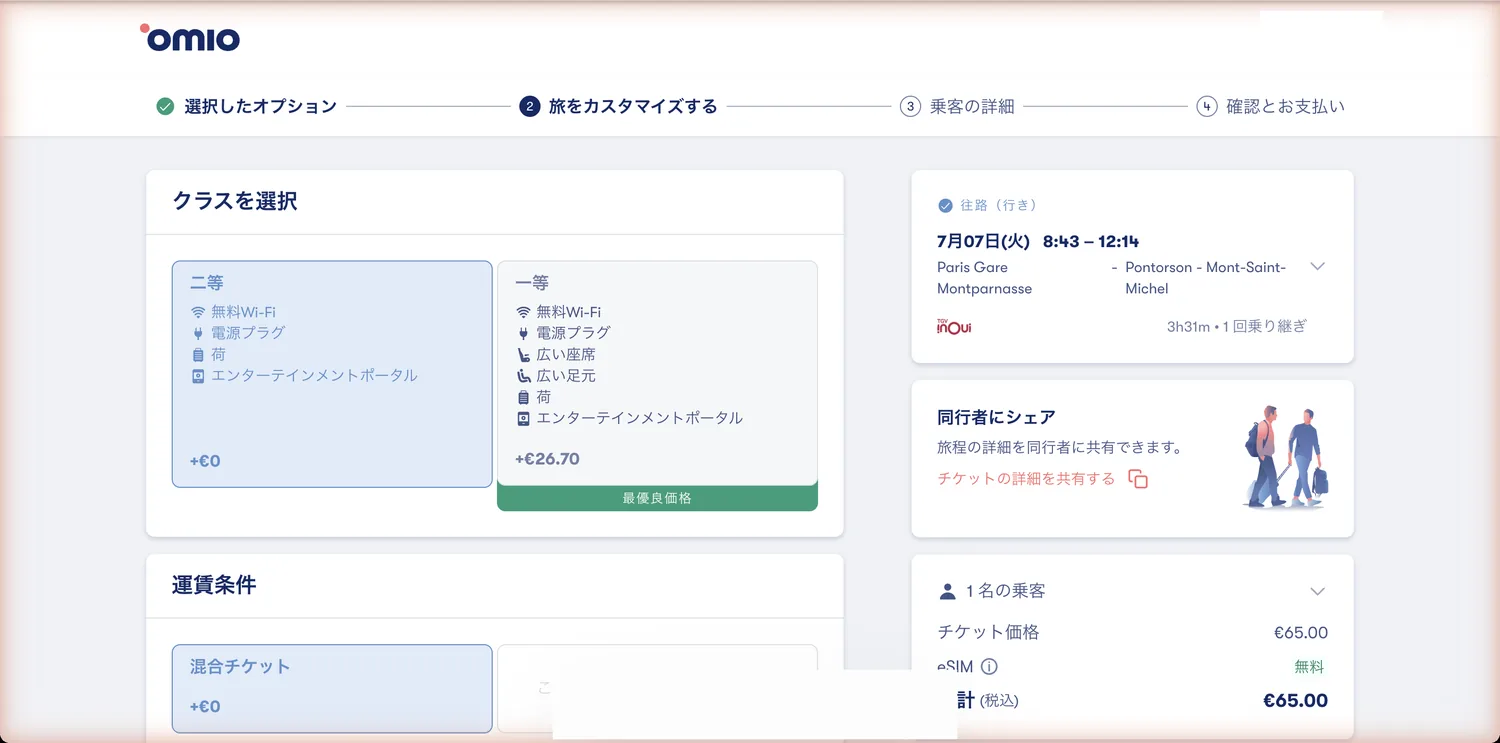This screenshot has width=1500, height=743.
Task: Expand the 1名の乗客 passenger chevron
Action: pos(1318,591)
